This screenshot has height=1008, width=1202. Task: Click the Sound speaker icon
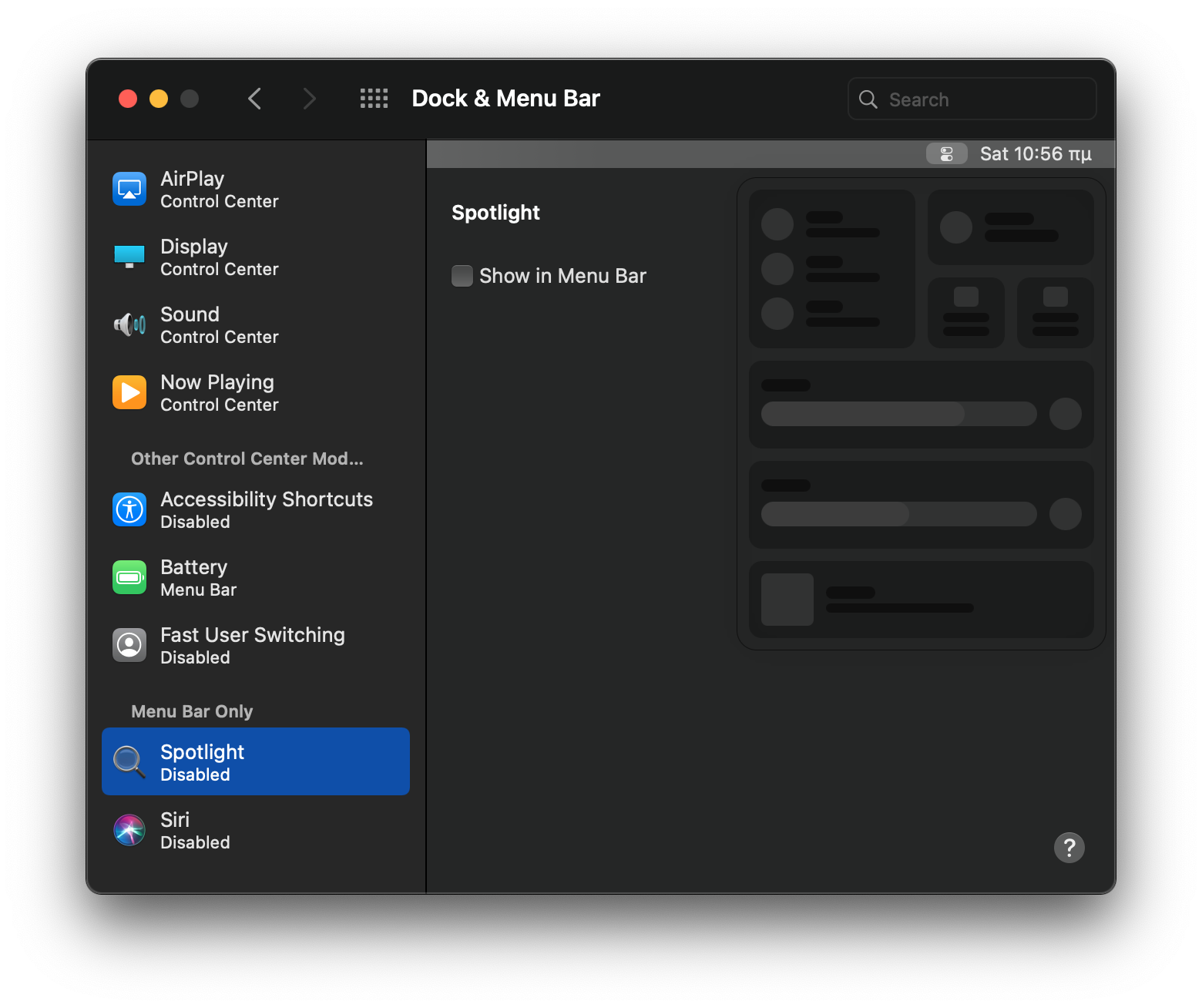tap(129, 324)
